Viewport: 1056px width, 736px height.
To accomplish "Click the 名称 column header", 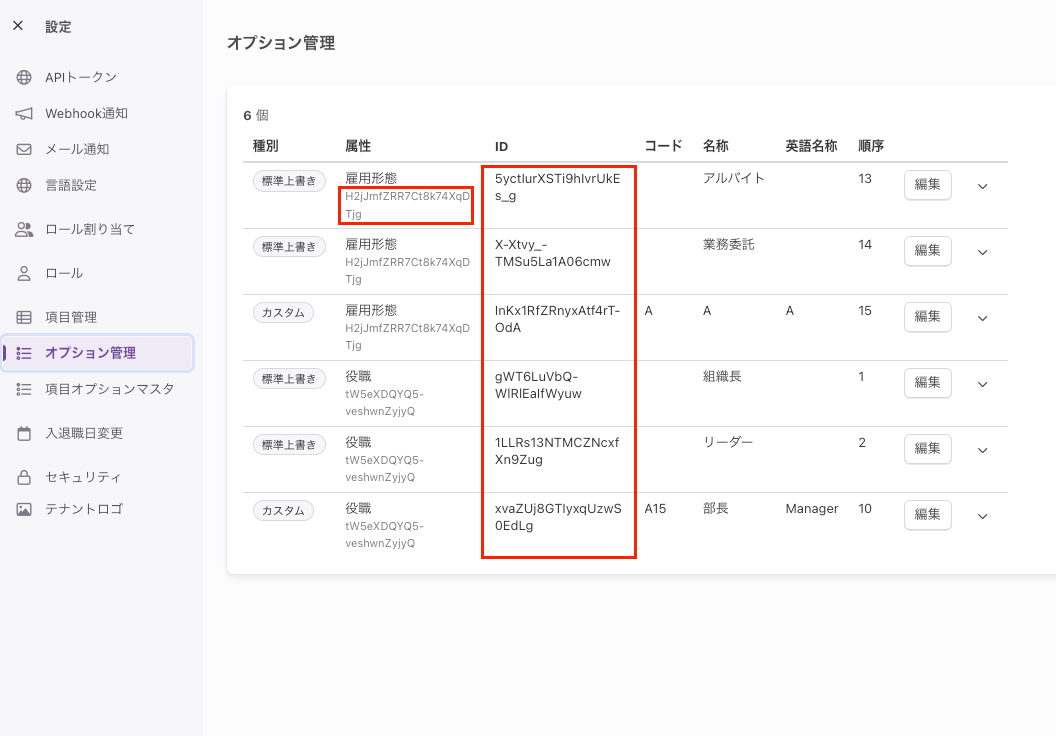I will point(716,146).
